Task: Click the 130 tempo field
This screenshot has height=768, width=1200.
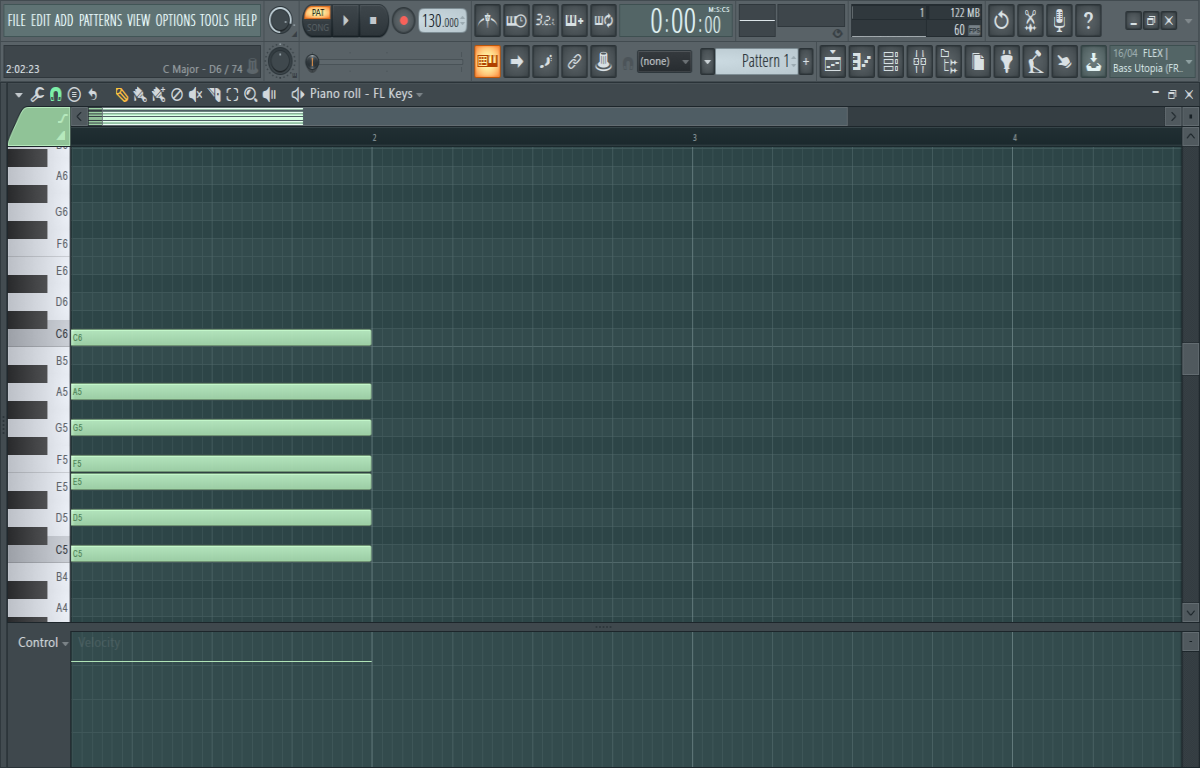Action: point(441,20)
